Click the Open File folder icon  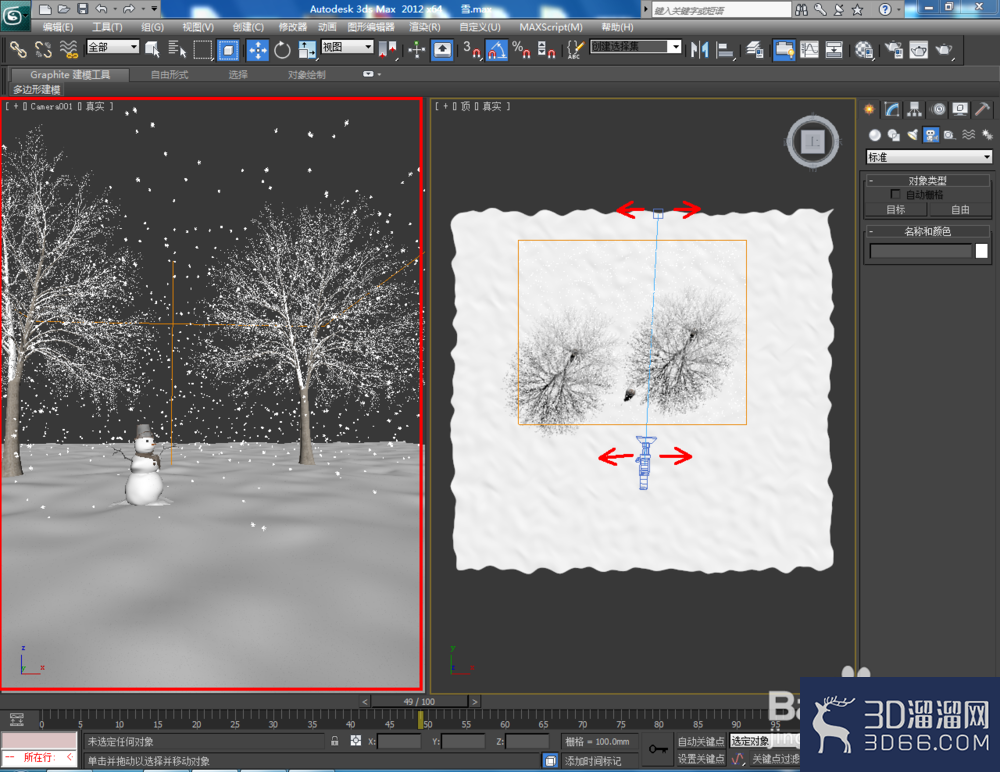click(x=64, y=9)
